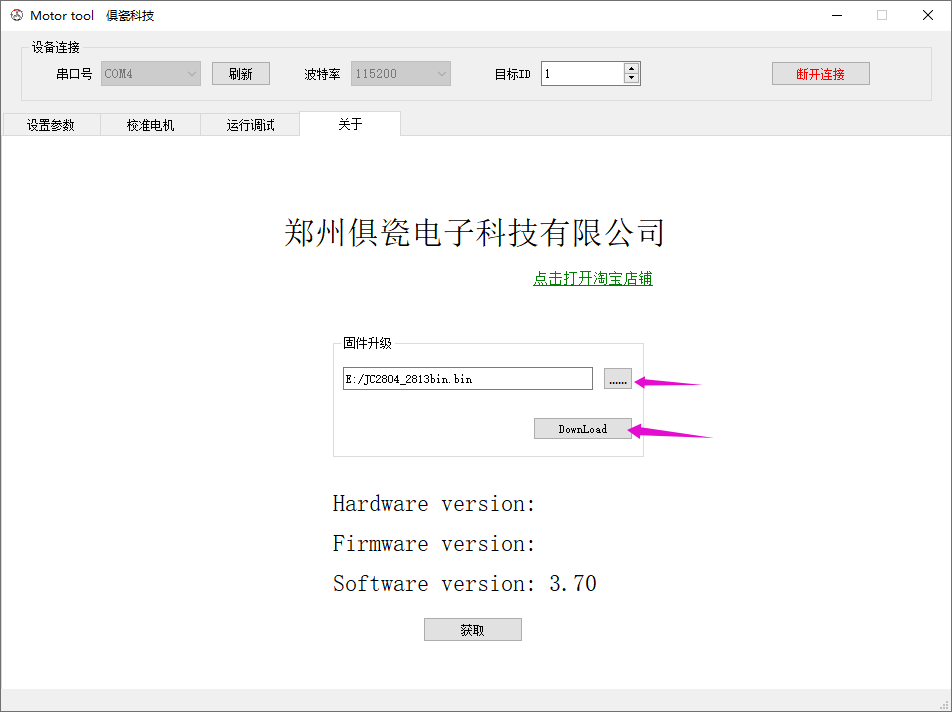Screen dimensions: 952x712
Task: Click the firmware path field showing JC2804_2813bin.bin
Action: 467,378
